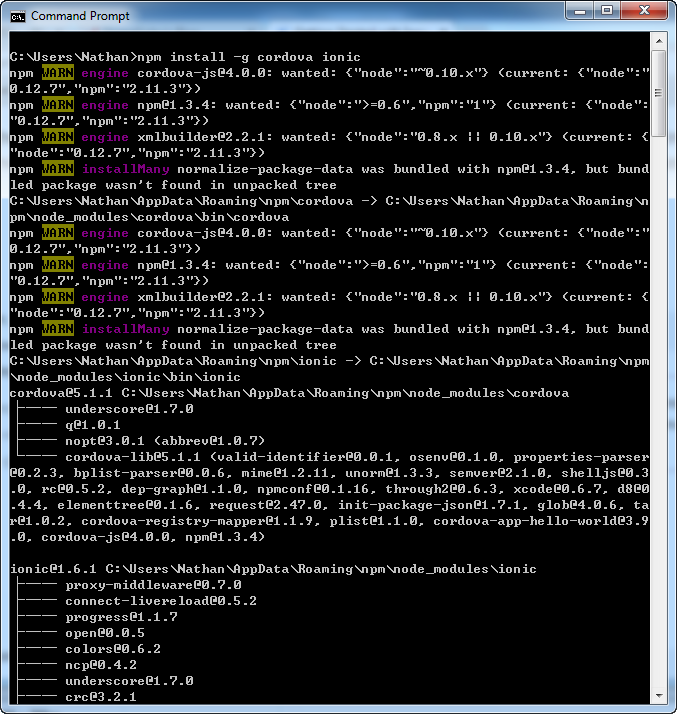Open the Command Prompt system menu icon
Screen dimensions: 677x714
point(18,17)
